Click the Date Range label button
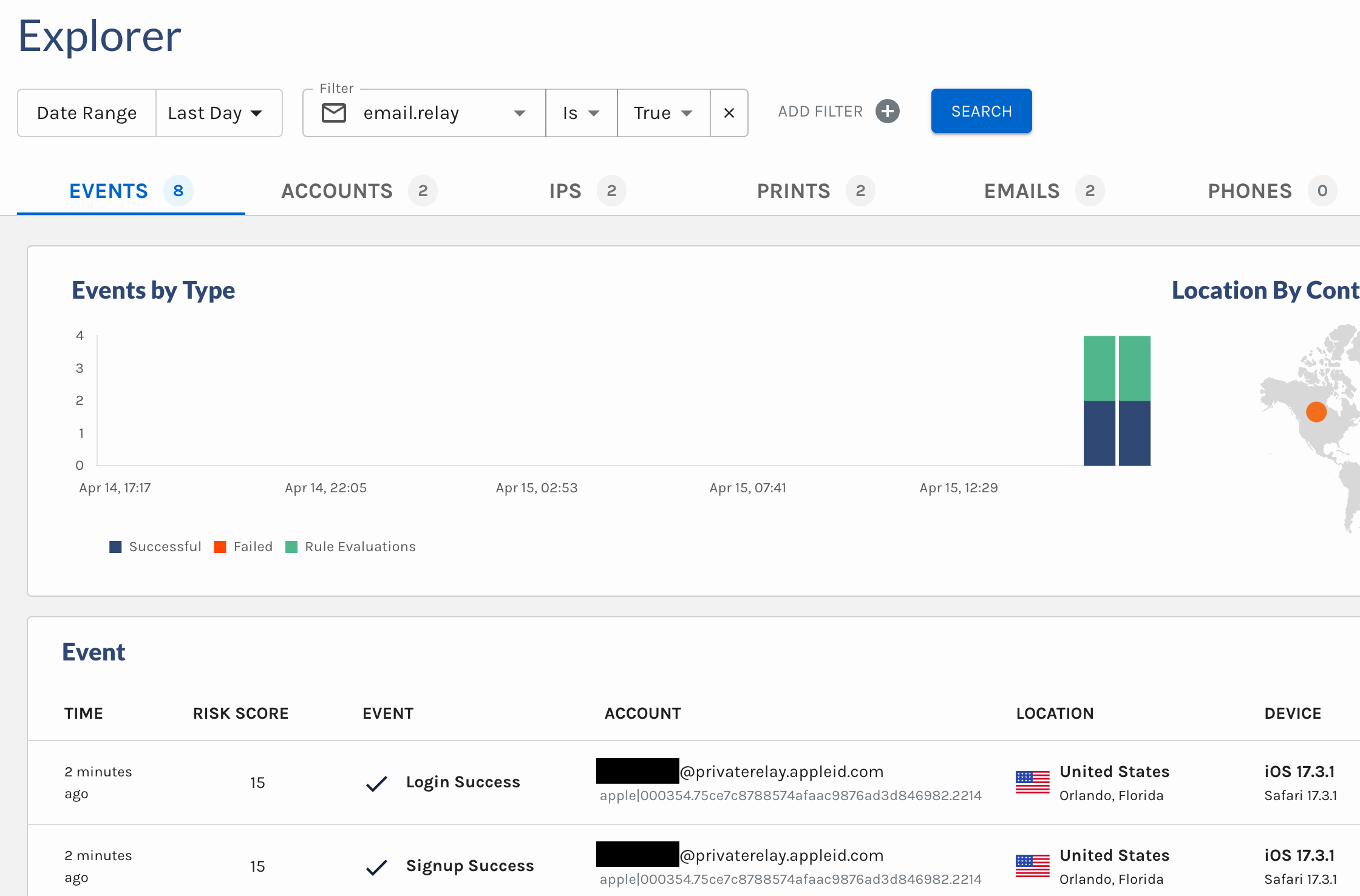Screen dimensions: 1360x896 [87, 113]
